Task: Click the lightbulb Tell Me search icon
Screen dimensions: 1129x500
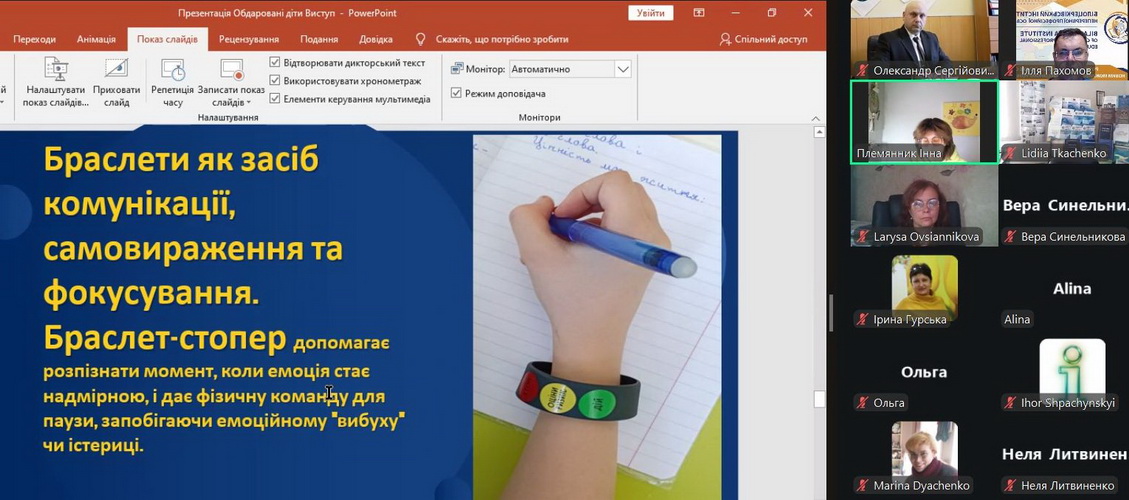Action: (x=420, y=39)
